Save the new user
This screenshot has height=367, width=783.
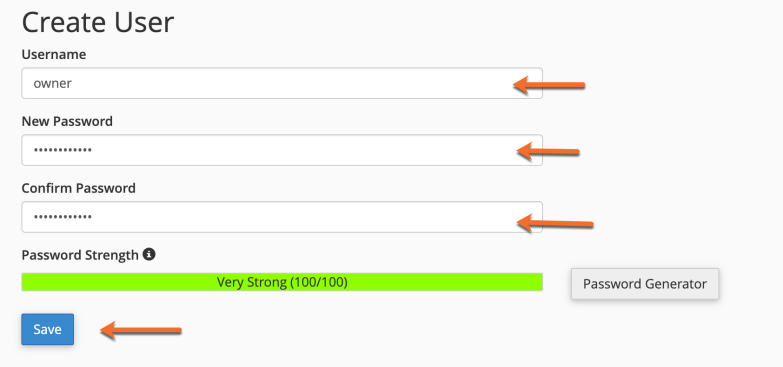point(47,329)
